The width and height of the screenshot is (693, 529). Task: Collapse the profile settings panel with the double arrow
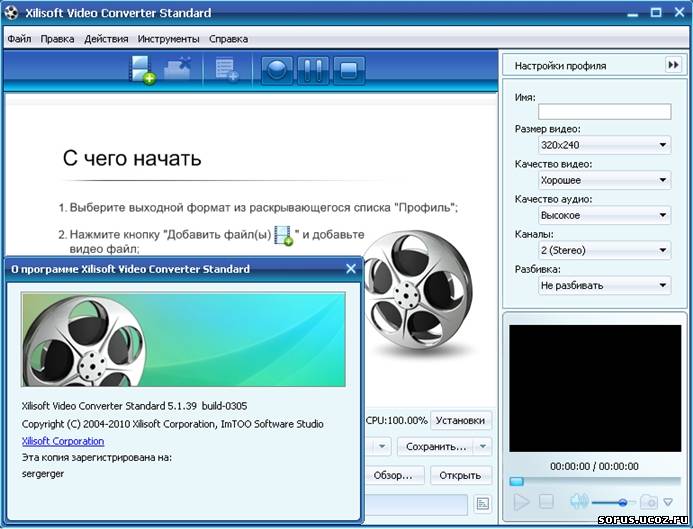coord(673,65)
